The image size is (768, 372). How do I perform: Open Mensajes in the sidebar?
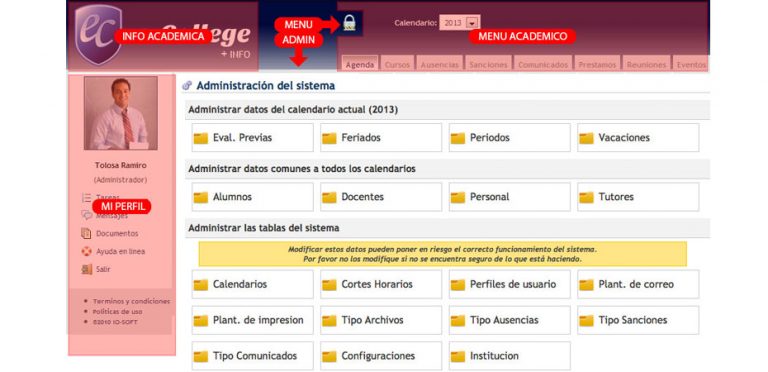(112, 215)
